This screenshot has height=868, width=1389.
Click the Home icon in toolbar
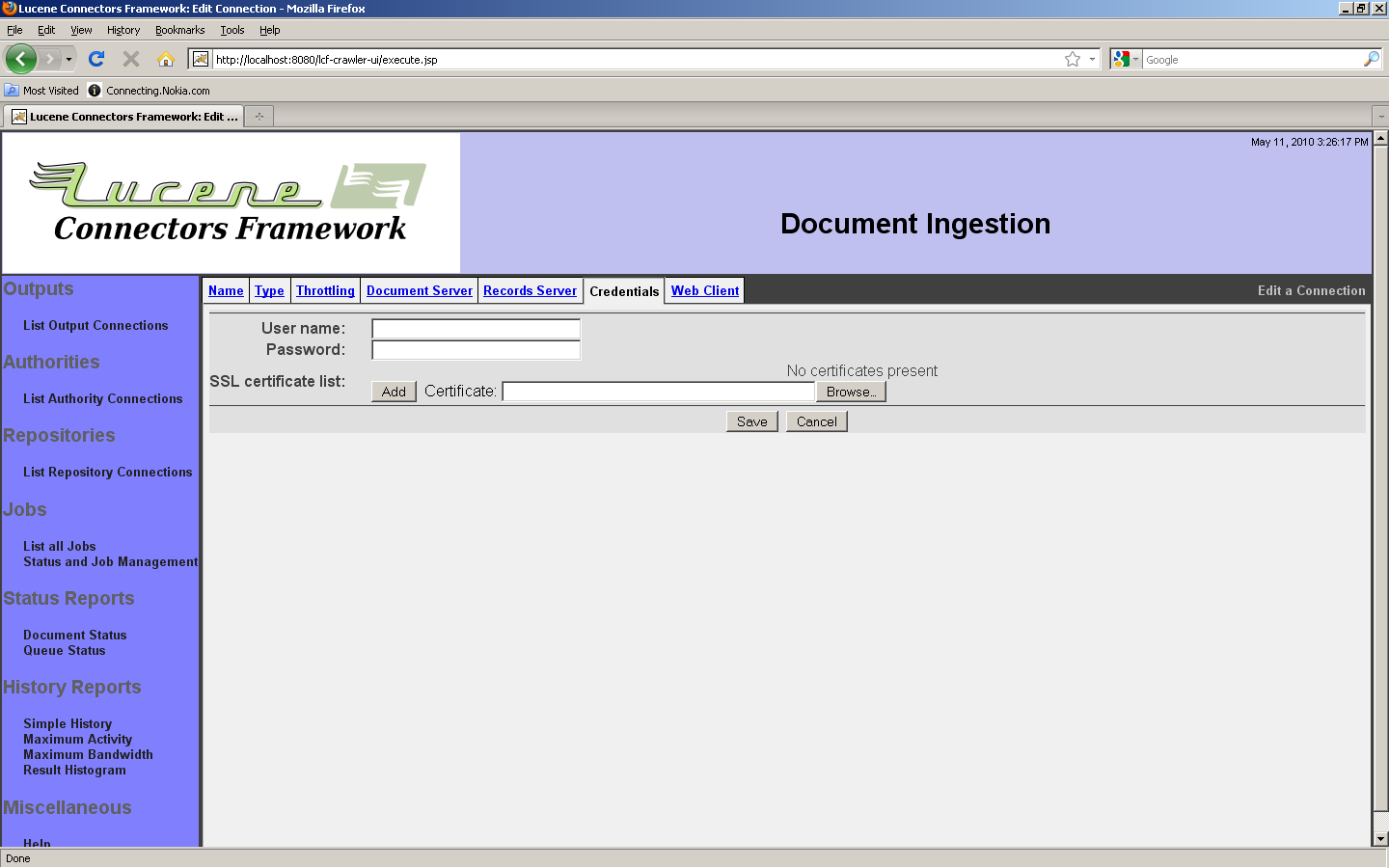click(166, 59)
